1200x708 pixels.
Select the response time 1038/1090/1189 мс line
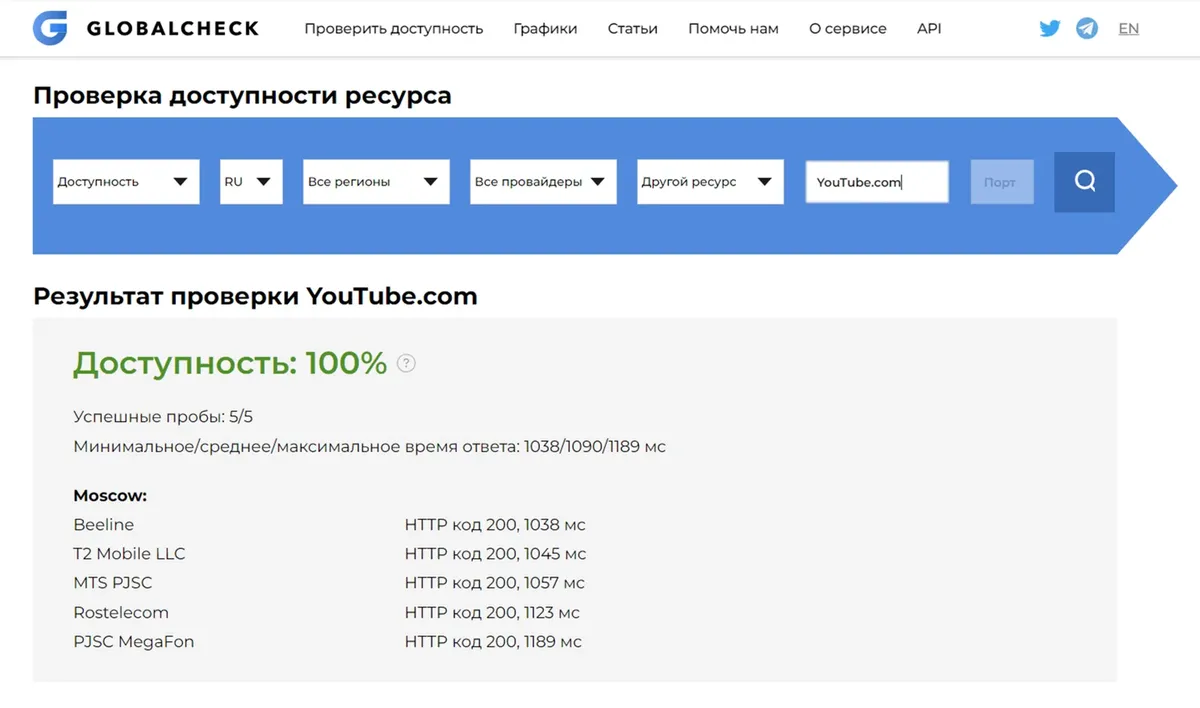pos(369,446)
